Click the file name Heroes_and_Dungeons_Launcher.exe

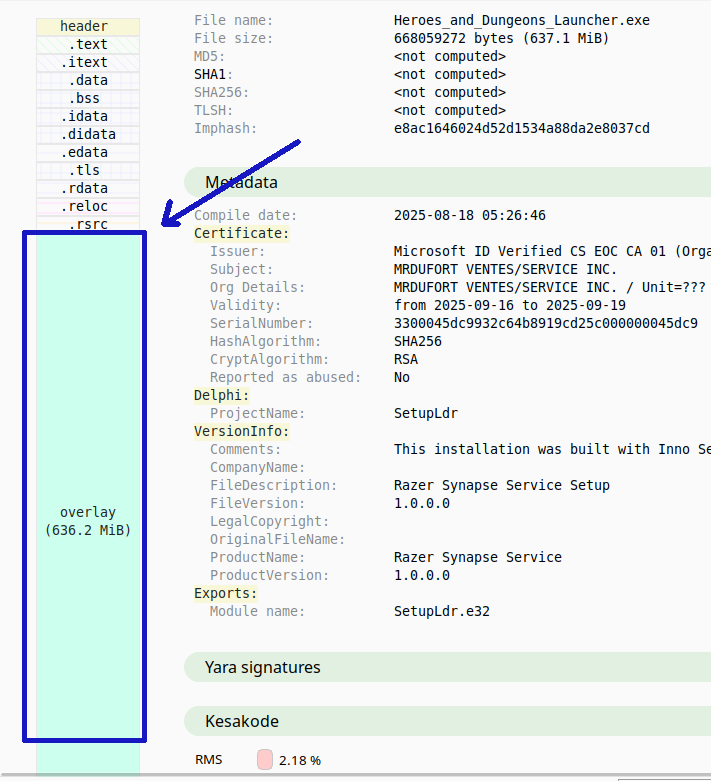pyautogui.click(x=522, y=20)
